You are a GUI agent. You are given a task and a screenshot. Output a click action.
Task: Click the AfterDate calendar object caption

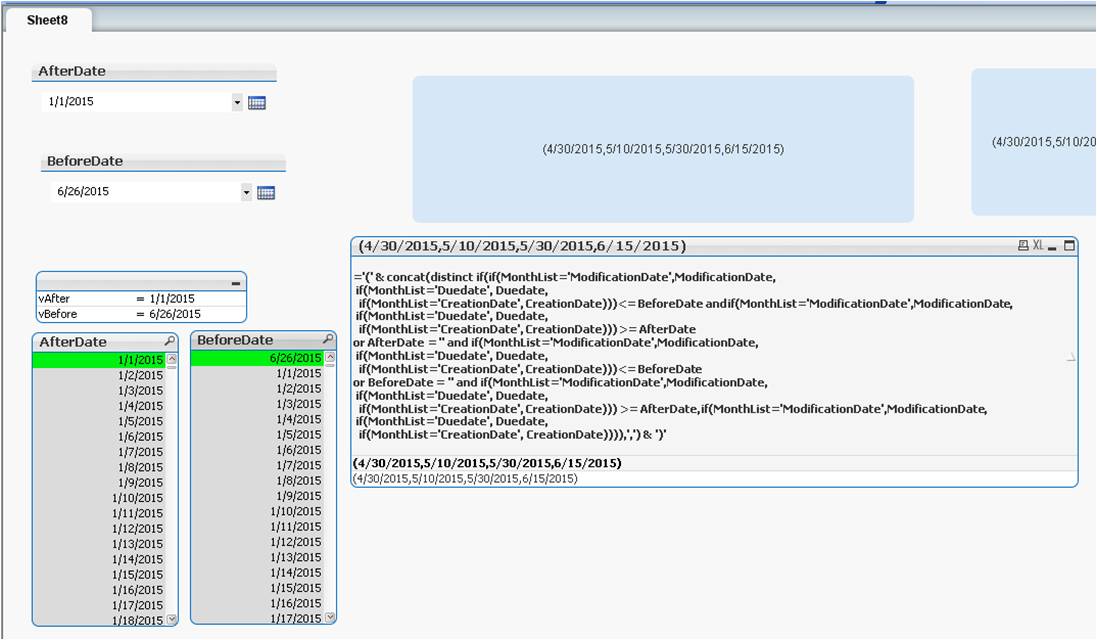pyautogui.click(x=154, y=71)
